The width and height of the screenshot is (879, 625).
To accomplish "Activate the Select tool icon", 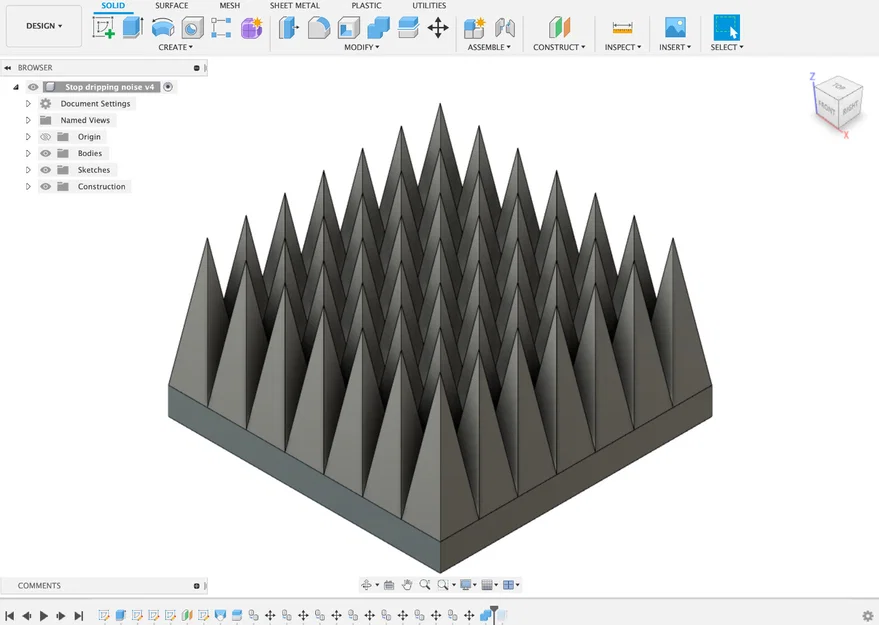I will [x=727, y=27].
